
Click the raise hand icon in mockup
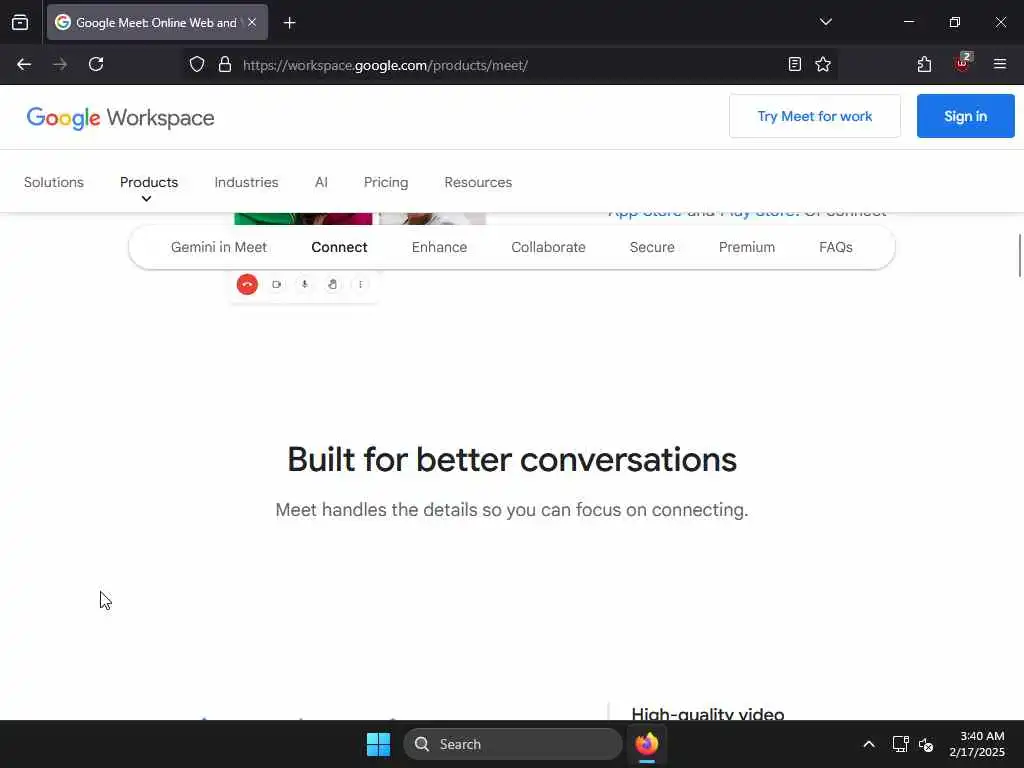(332, 285)
